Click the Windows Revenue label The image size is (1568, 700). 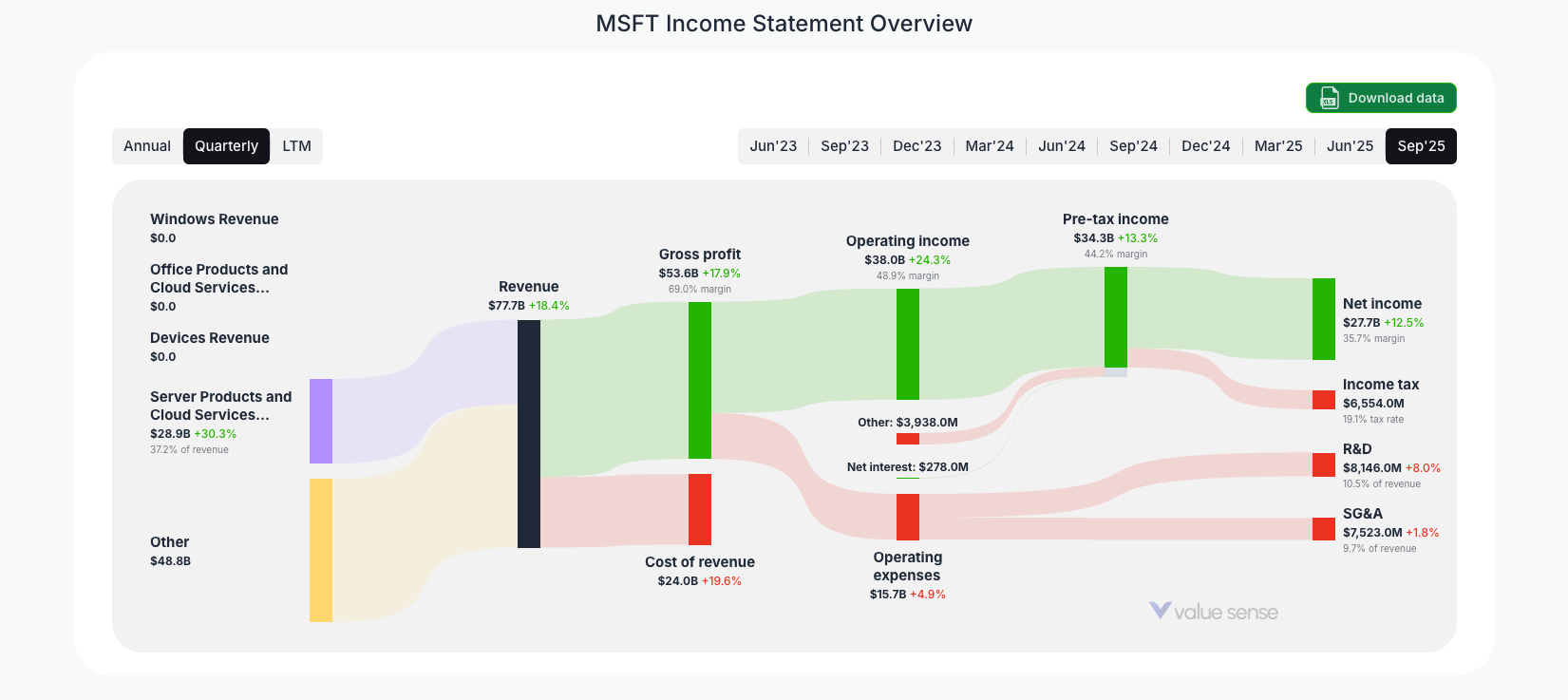[x=215, y=219]
